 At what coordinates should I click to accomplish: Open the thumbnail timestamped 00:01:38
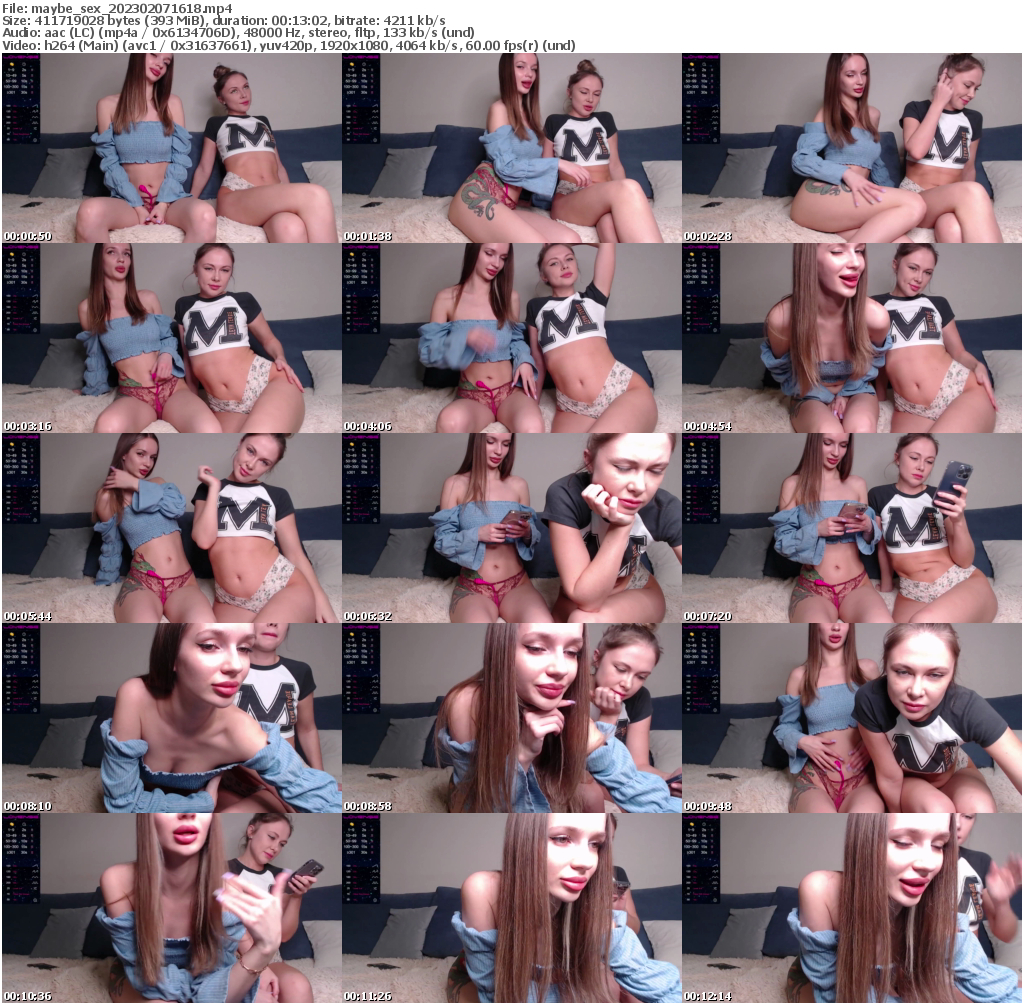[x=511, y=148]
